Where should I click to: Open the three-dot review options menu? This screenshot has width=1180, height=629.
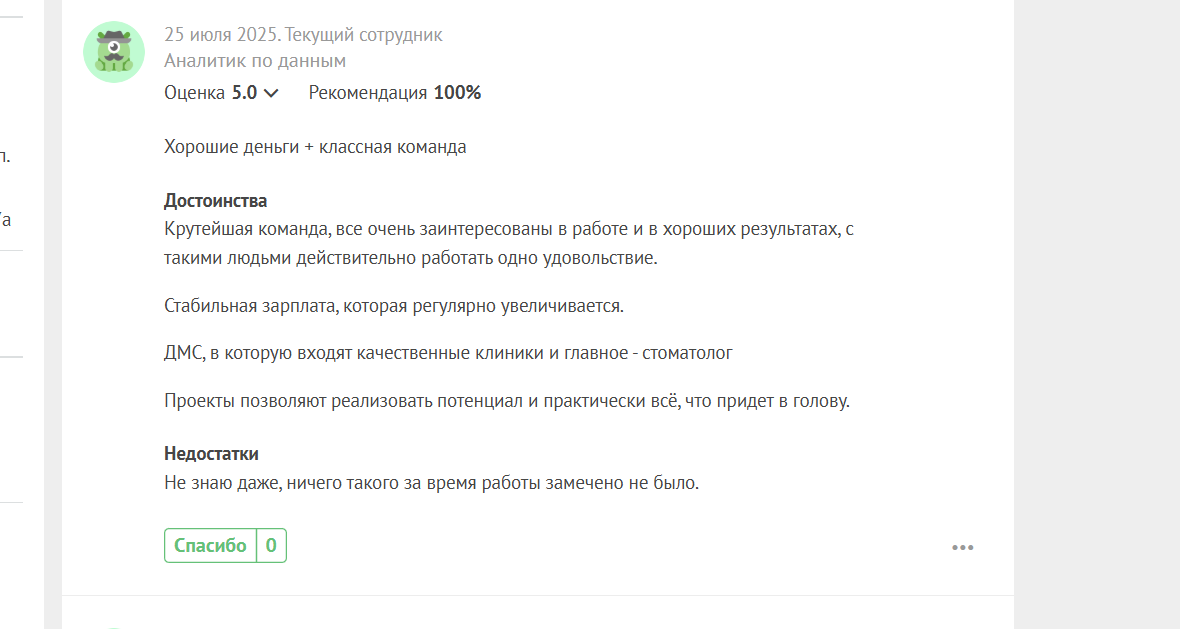(x=963, y=548)
